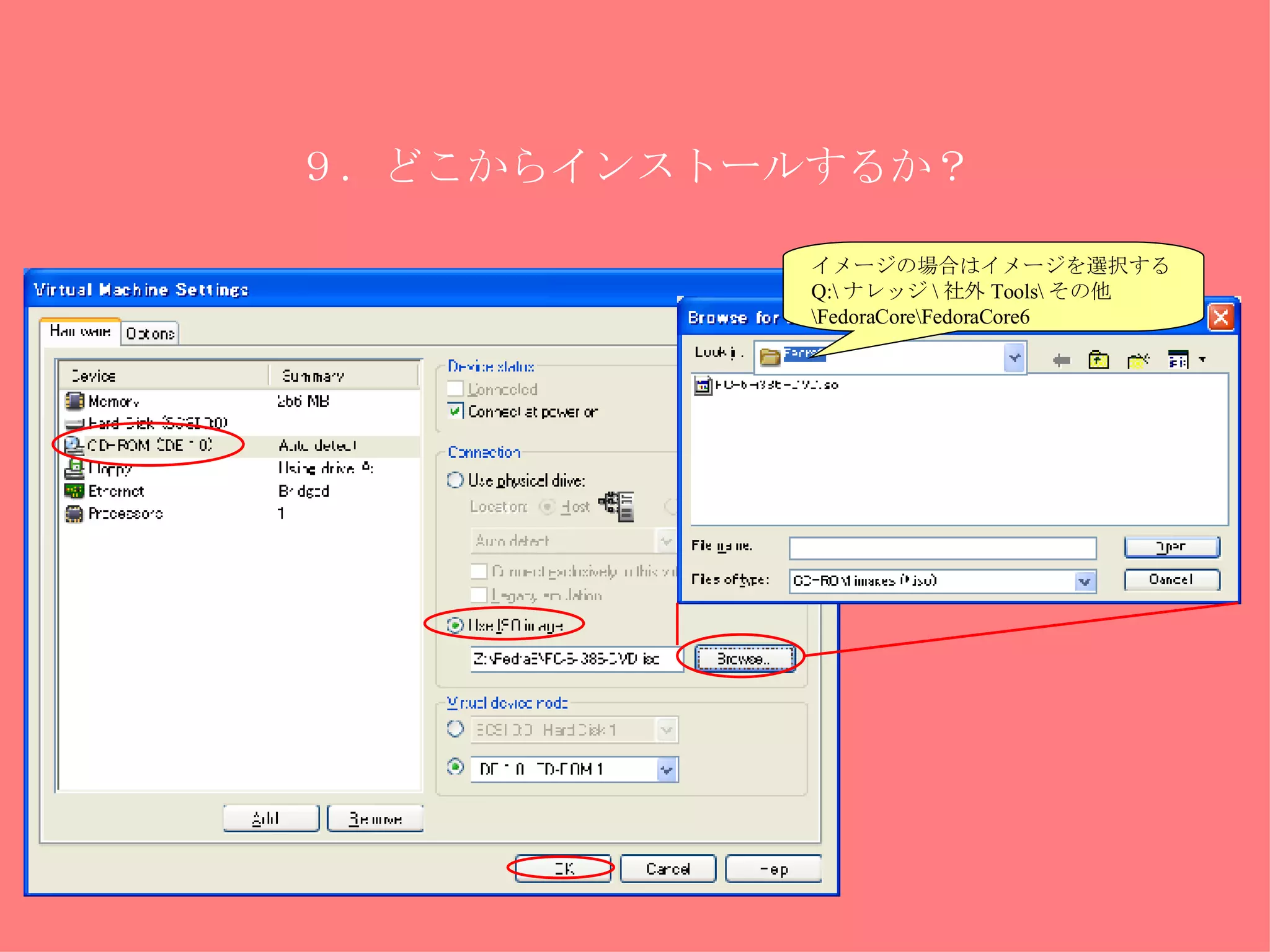Select the Memory device icon
This screenshot has width=1270, height=952.
[x=74, y=401]
